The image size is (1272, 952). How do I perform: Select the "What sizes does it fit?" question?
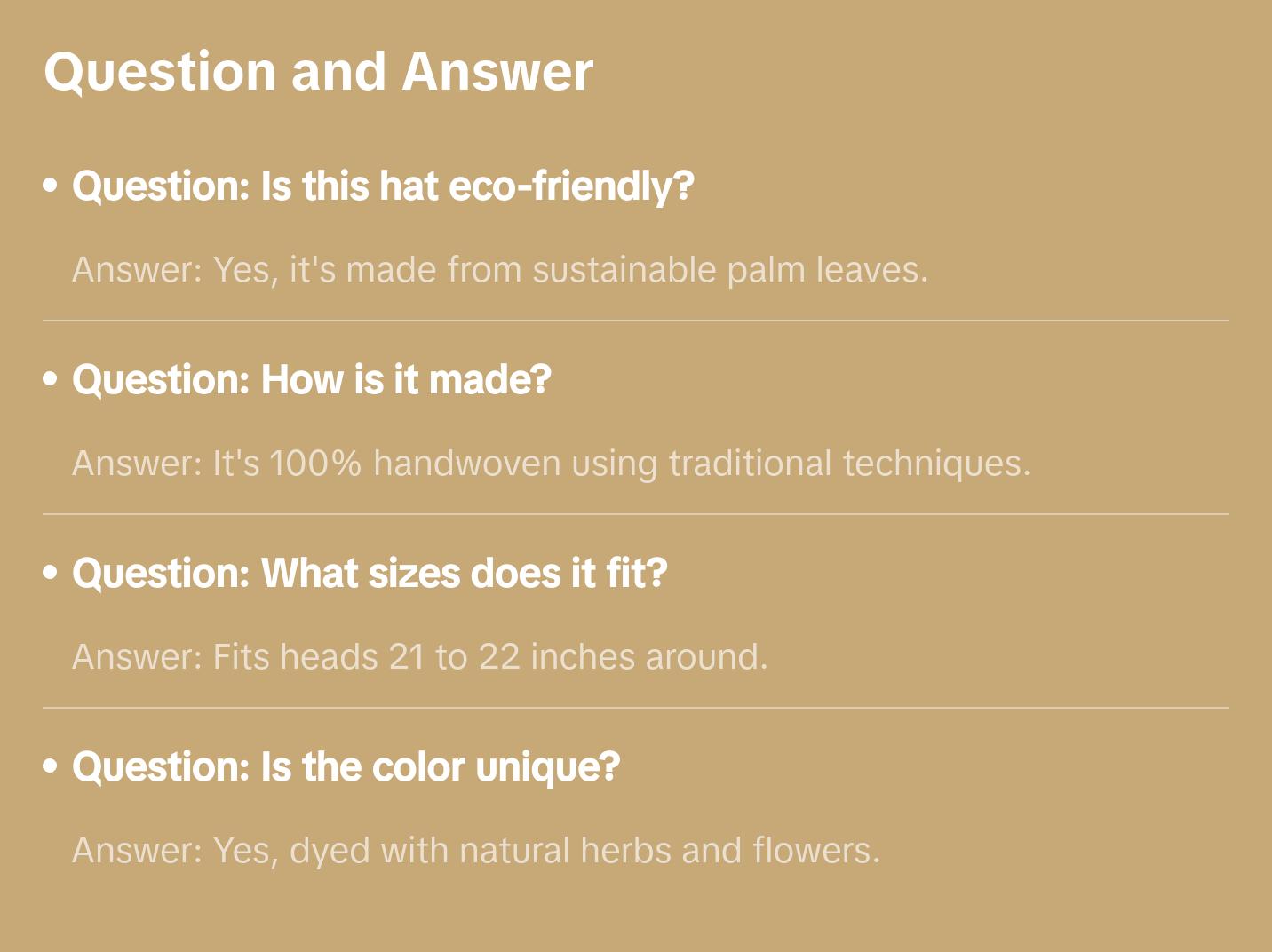pos(370,574)
